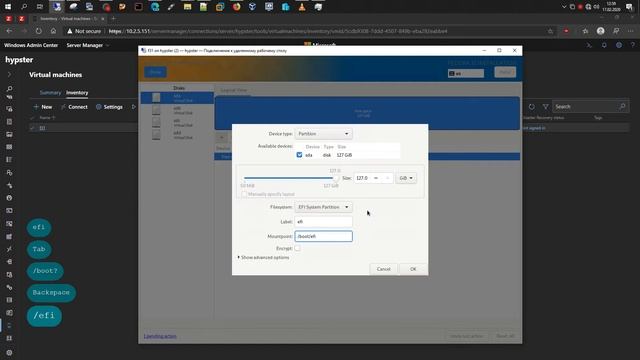640x360 pixels.
Task: Open the browser profile avatar
Action: pos(600,31)
